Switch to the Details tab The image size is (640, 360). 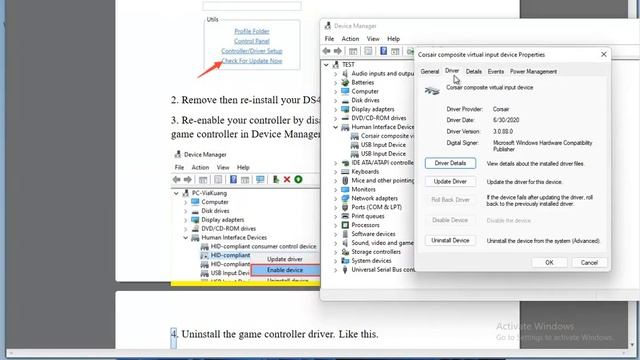(x=473, y=71)
